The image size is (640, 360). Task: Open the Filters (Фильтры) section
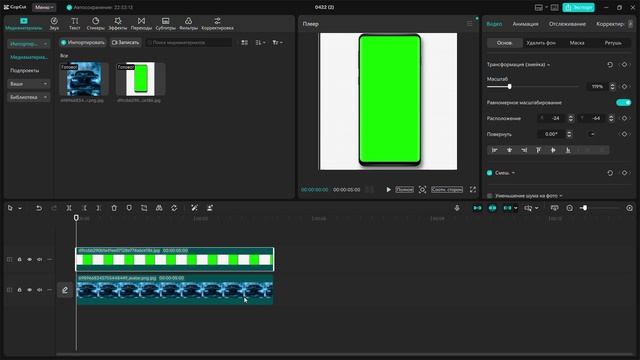point(188,24)
